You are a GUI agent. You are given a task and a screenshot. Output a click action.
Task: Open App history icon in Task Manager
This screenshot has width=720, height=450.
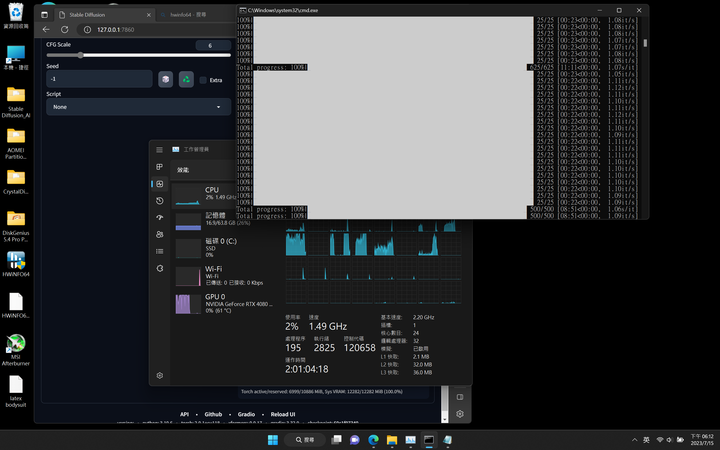pyautogui.click(x=159, y=201)
